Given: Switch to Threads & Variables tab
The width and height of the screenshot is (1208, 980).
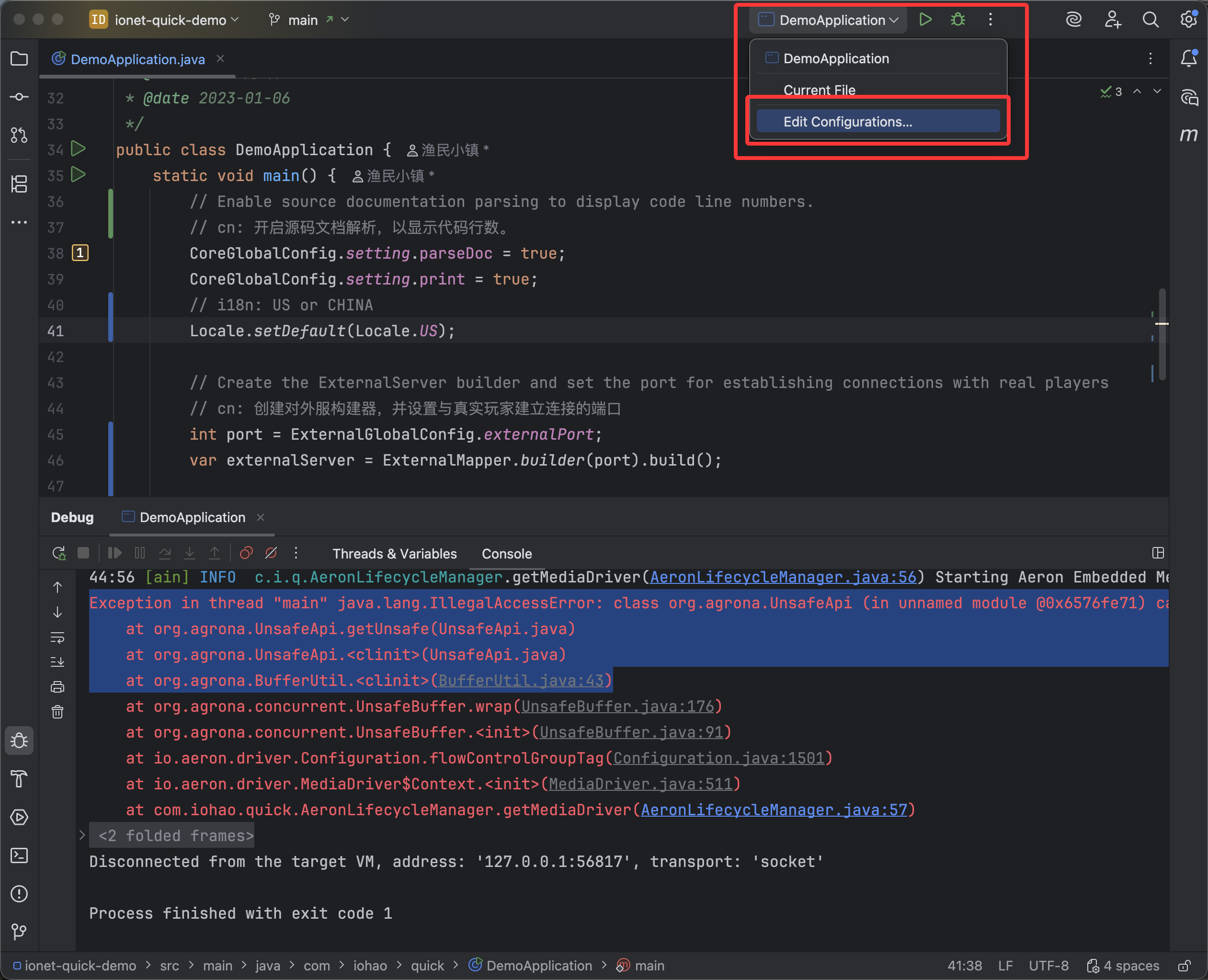Looking at the screenshot, I should point(394,554).
